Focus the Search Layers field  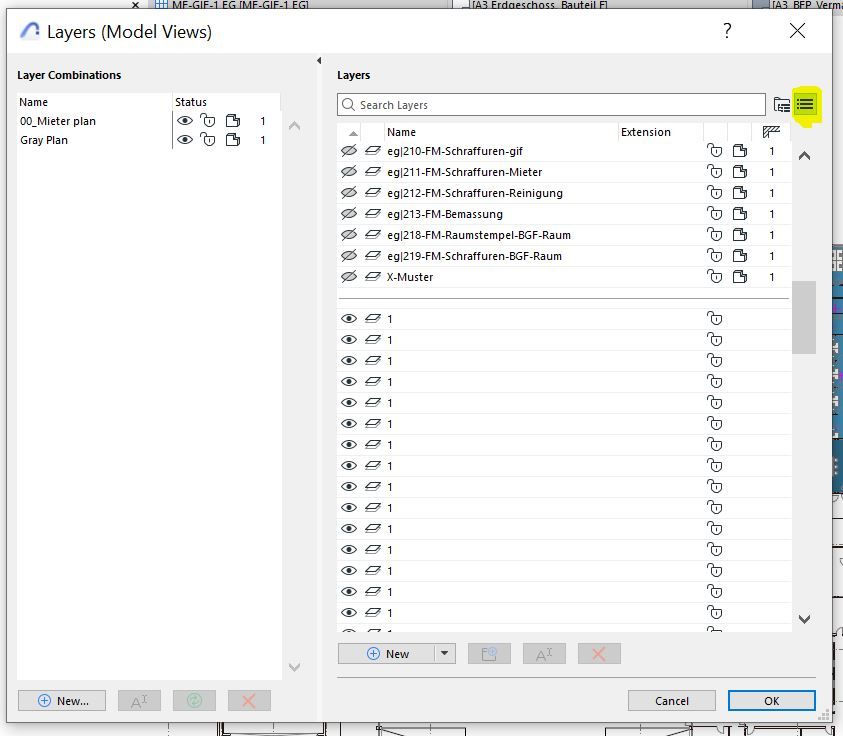coord(551,104)
